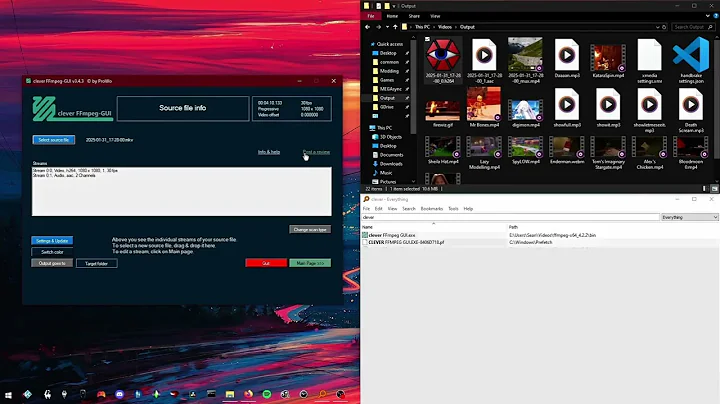This screenshot has height=404, width=720.
Task: Open the Explorer recent locations dropdown
Action: 387,27
